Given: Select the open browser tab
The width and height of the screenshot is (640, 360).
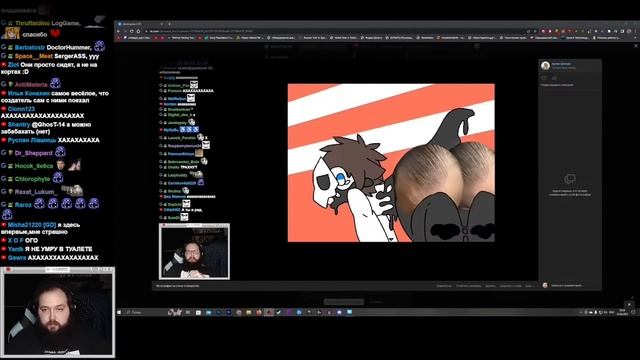Looking at the screenshot, I should coord(140,24).
